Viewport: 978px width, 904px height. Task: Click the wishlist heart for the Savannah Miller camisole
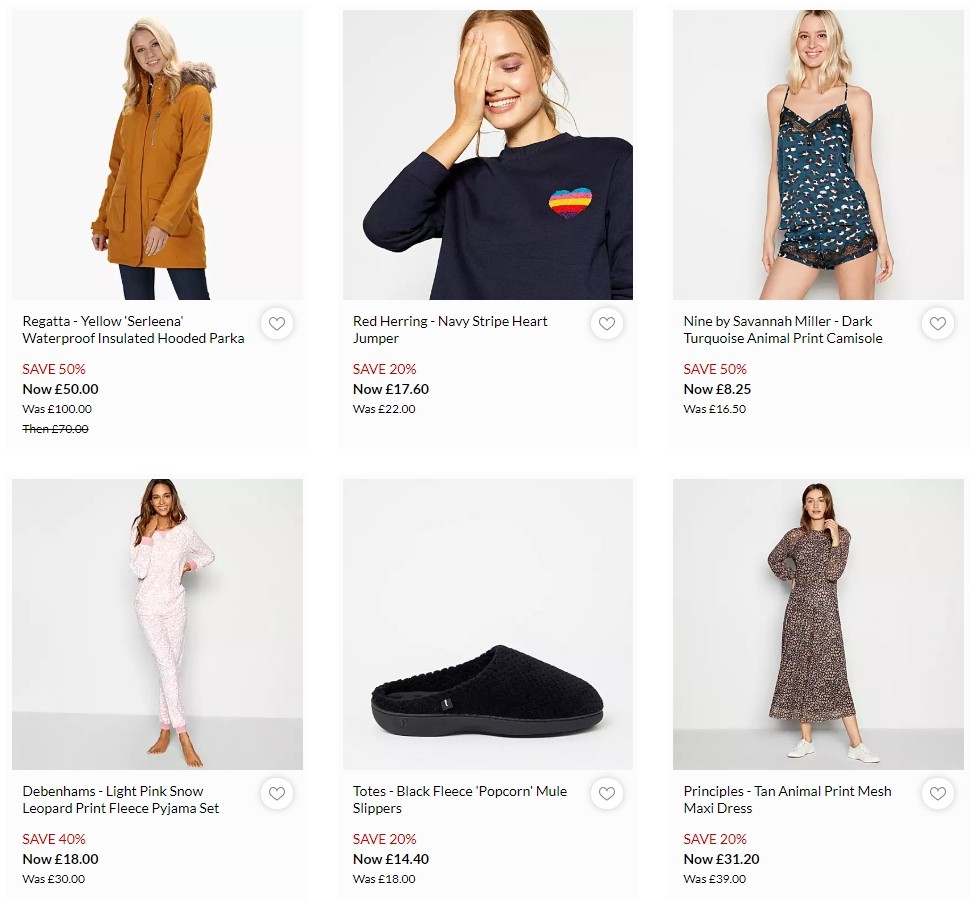(x=938, y=324)
